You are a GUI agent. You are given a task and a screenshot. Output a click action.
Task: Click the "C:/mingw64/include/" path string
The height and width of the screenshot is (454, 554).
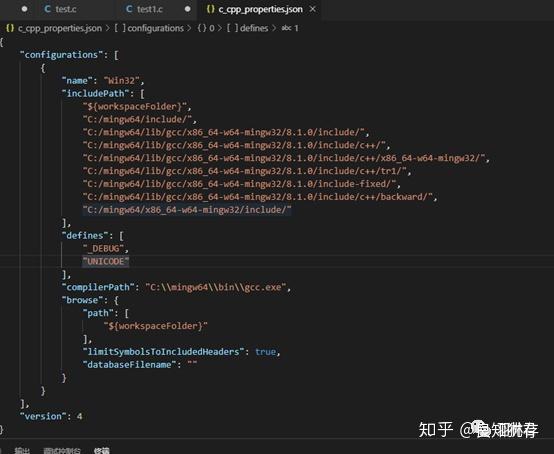point(137,119)
